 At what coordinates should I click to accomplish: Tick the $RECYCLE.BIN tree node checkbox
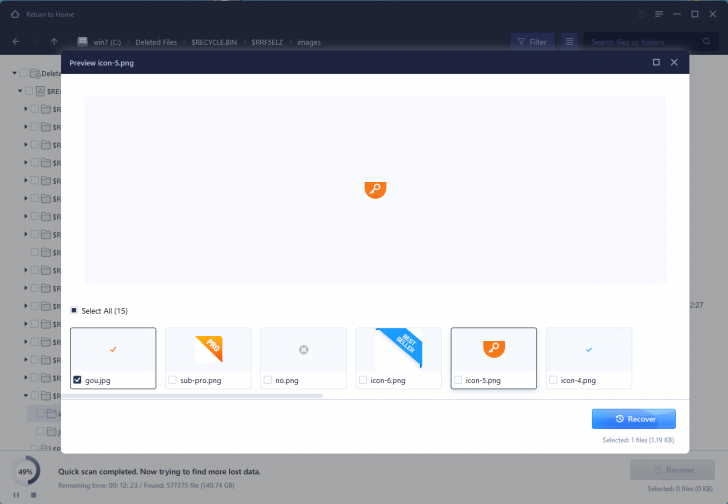point(29,91)
